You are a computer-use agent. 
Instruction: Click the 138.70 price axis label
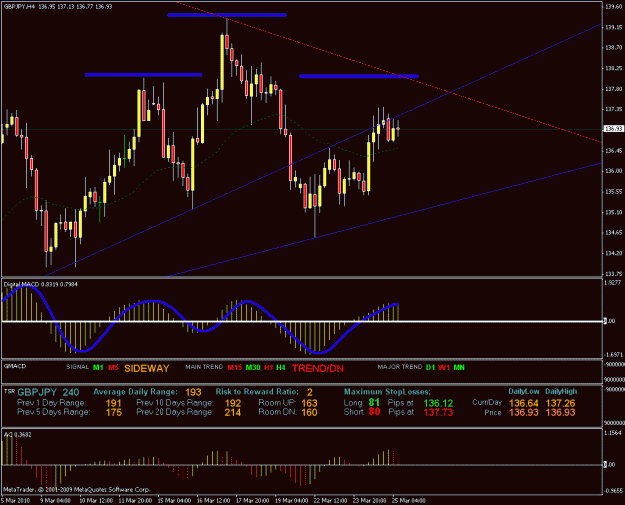pos(614,47)
